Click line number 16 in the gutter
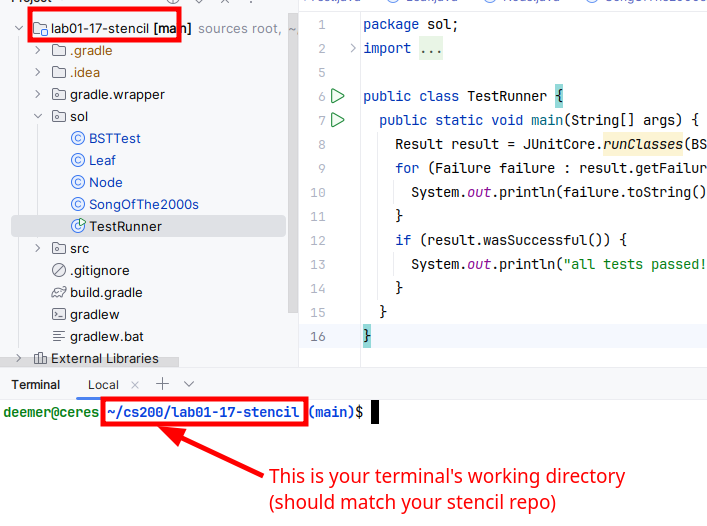 coord(318,336)
